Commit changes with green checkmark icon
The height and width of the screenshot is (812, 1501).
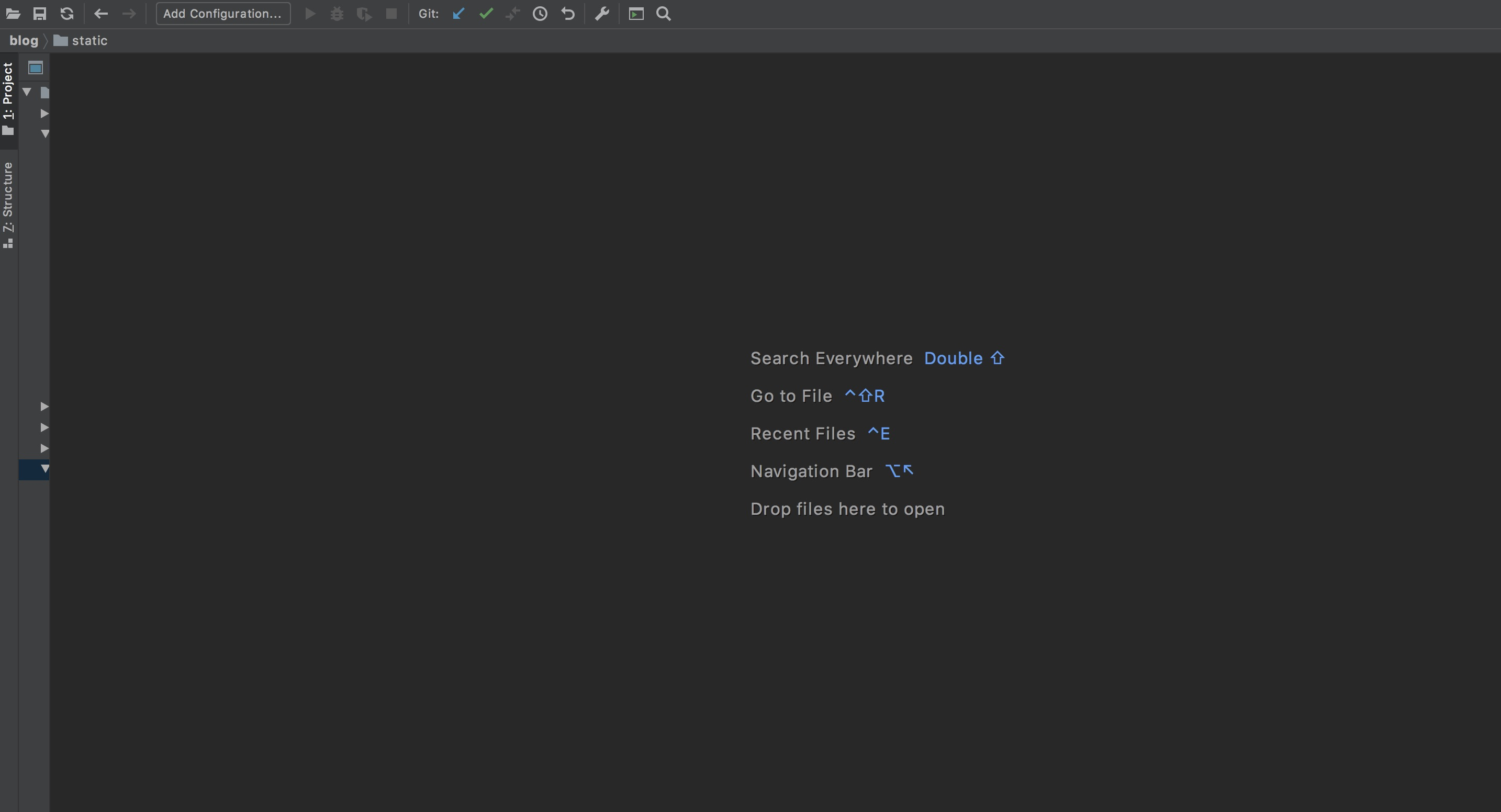(x=486, y=14)
